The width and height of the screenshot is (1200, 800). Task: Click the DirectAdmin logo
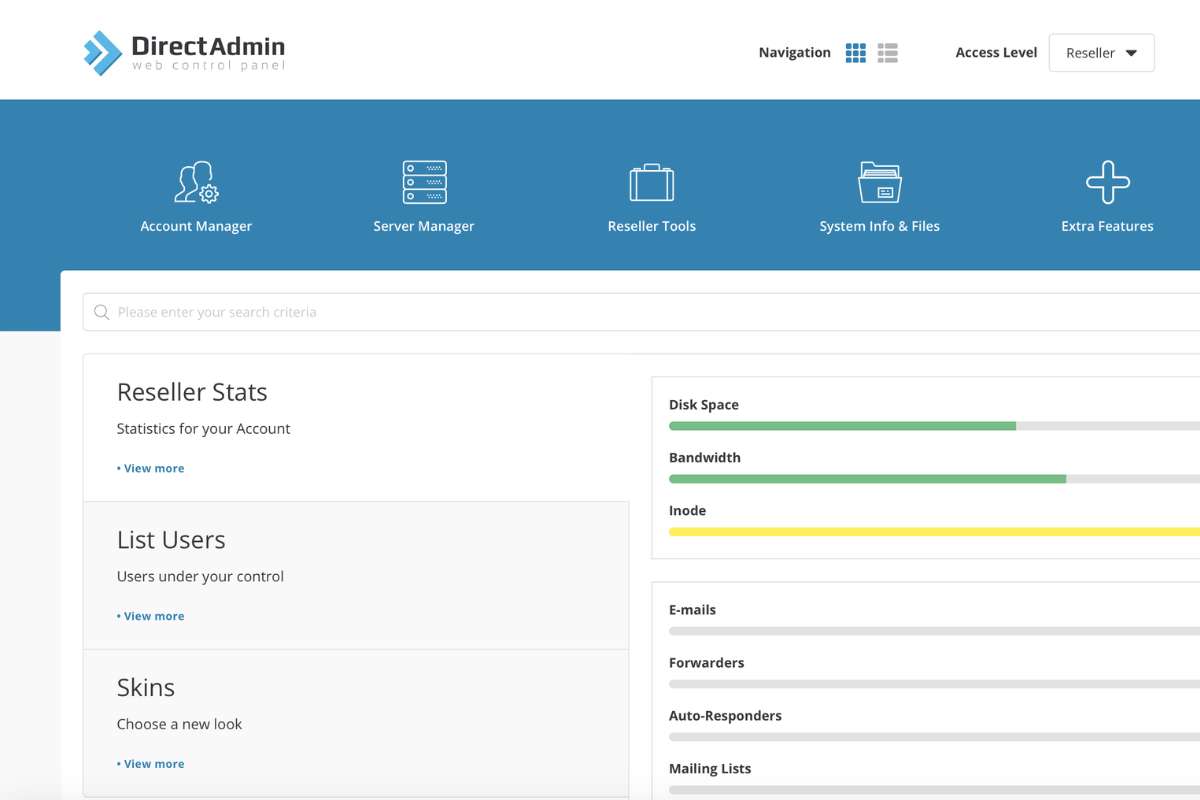(x=183, y=49)
